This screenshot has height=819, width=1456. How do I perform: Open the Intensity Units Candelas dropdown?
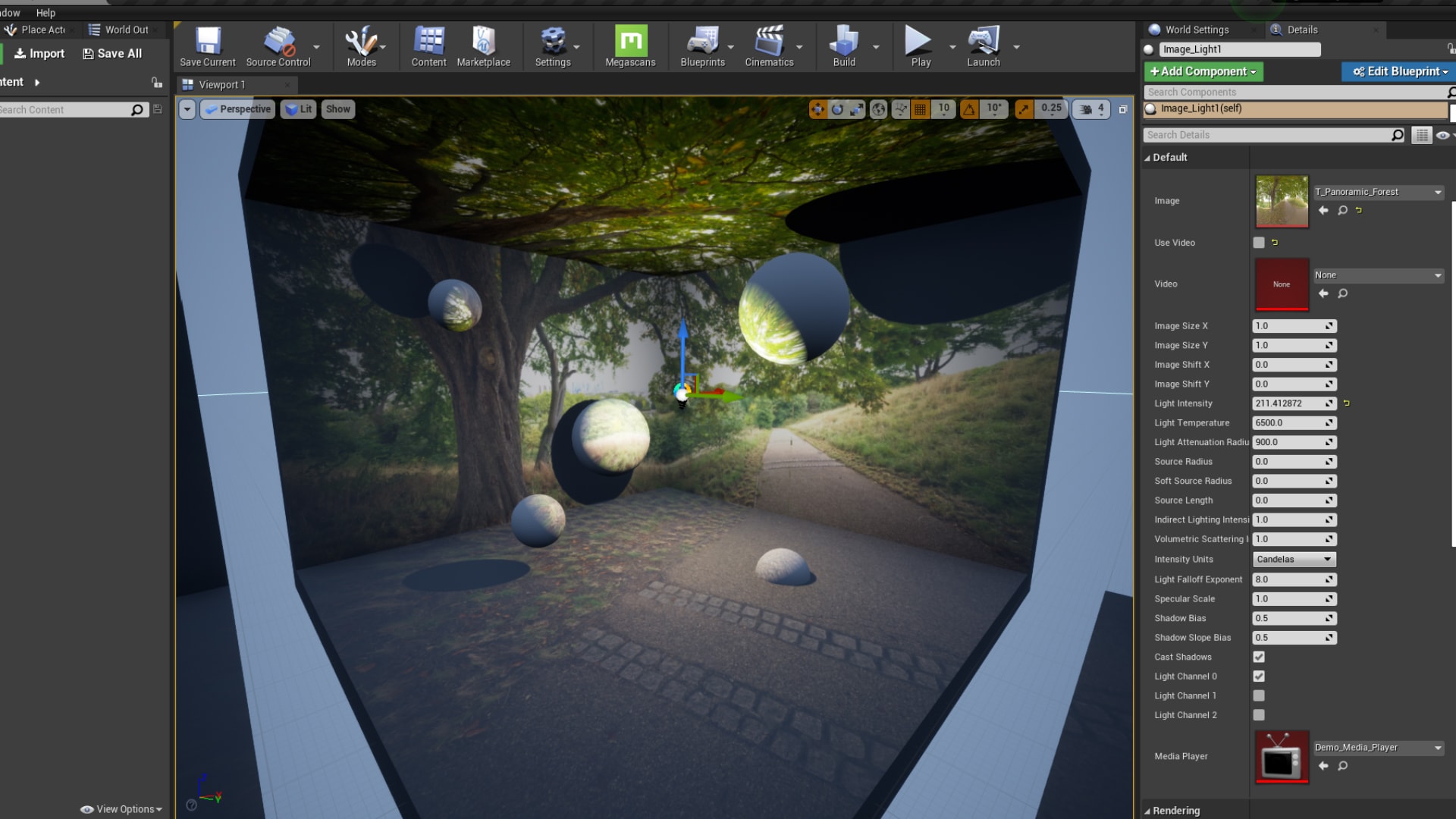point(1294,560)
